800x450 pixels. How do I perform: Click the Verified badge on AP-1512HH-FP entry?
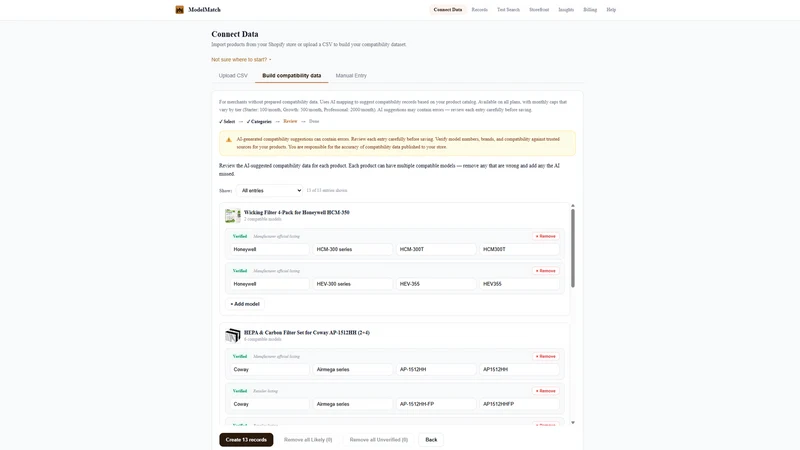pyautogui.click(x=240, y=391)
